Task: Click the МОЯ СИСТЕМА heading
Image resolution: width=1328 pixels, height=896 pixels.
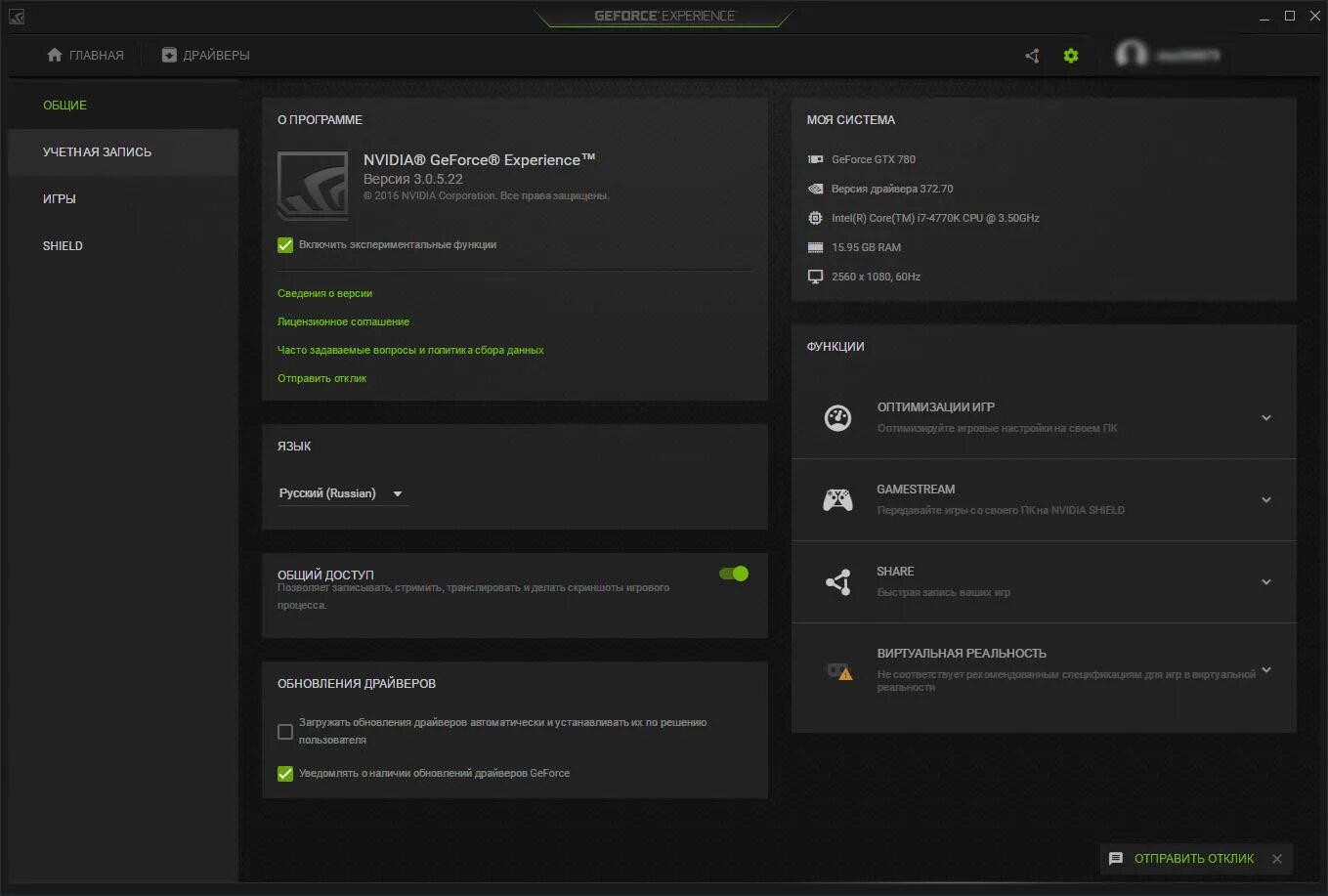Action: 851,120
